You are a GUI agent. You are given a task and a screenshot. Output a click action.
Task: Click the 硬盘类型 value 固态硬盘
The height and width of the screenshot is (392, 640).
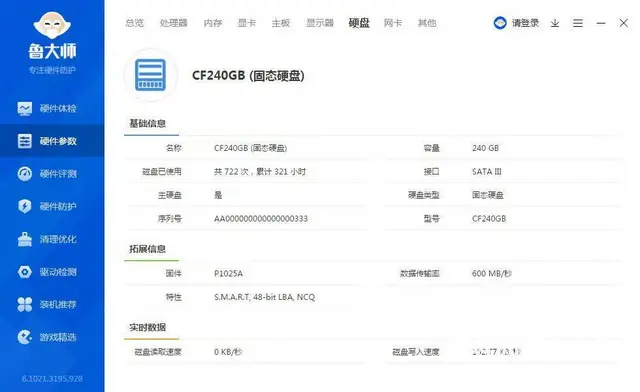(488, 195)
